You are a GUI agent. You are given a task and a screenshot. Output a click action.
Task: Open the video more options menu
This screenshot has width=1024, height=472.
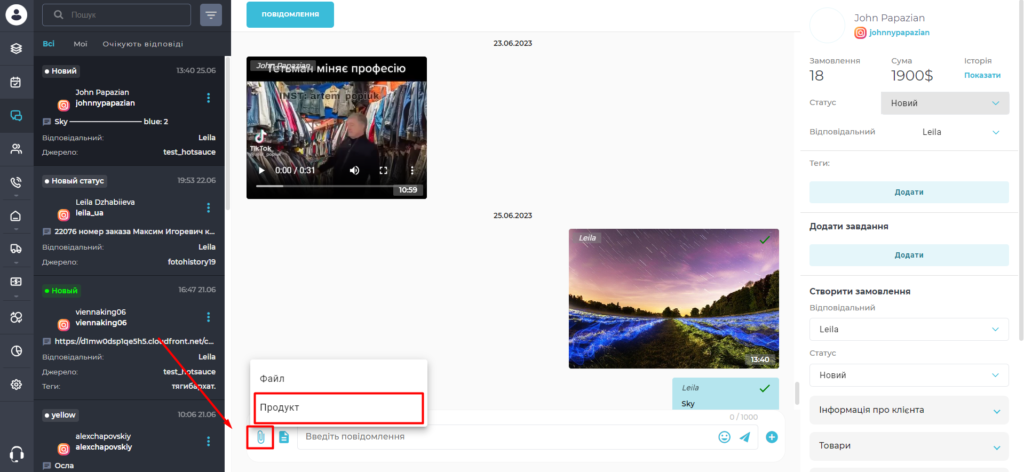point(412,170)
